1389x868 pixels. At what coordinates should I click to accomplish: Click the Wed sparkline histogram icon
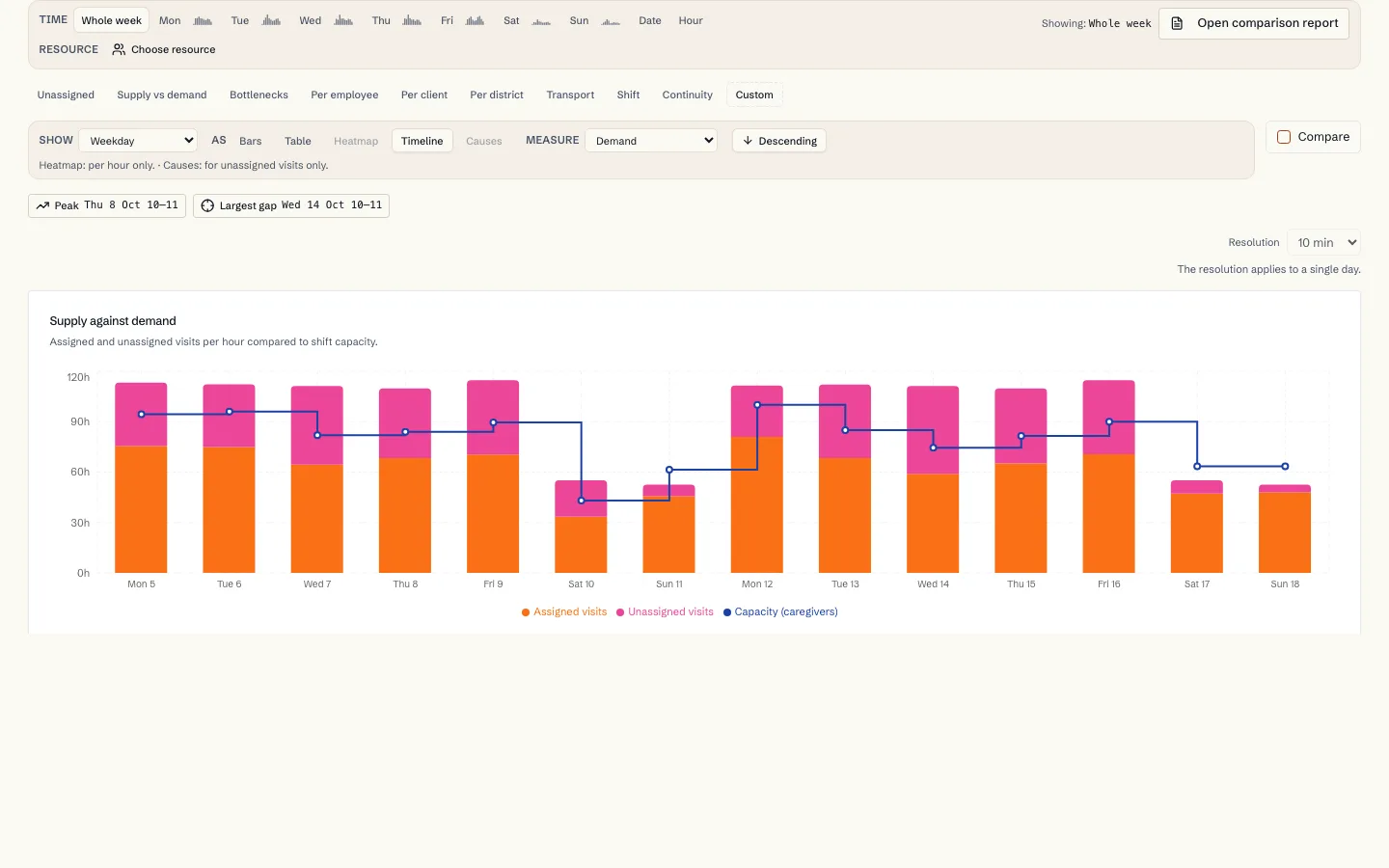tap(343, 20)
